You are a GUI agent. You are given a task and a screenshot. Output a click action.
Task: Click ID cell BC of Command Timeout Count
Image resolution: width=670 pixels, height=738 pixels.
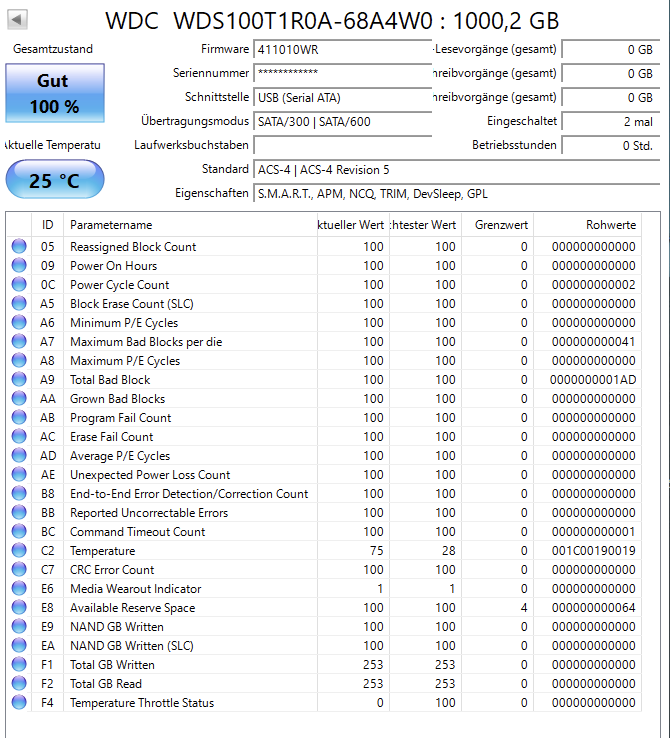pyautogui.click(x=48, y=532)
